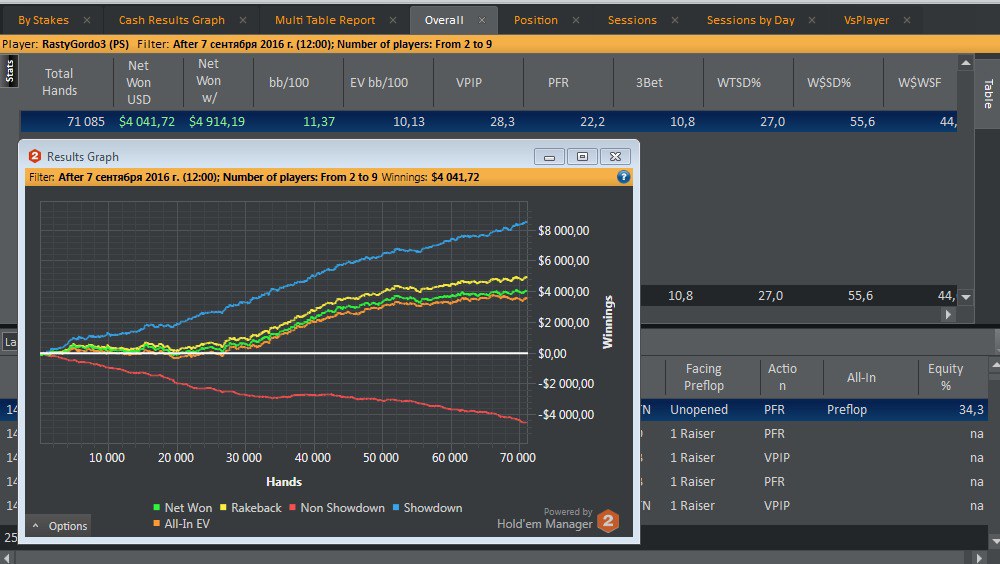The image size is (1000, 564).
Task: Switch to the Position tab
Action: [x=535, y=20]
